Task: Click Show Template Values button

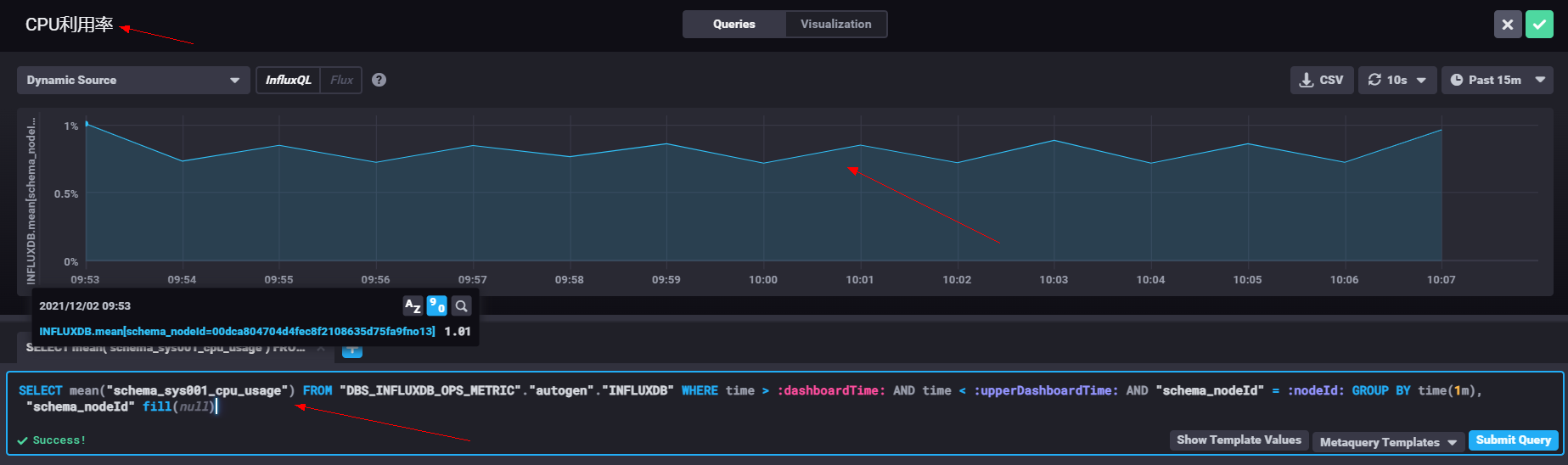Action: 1239,440
